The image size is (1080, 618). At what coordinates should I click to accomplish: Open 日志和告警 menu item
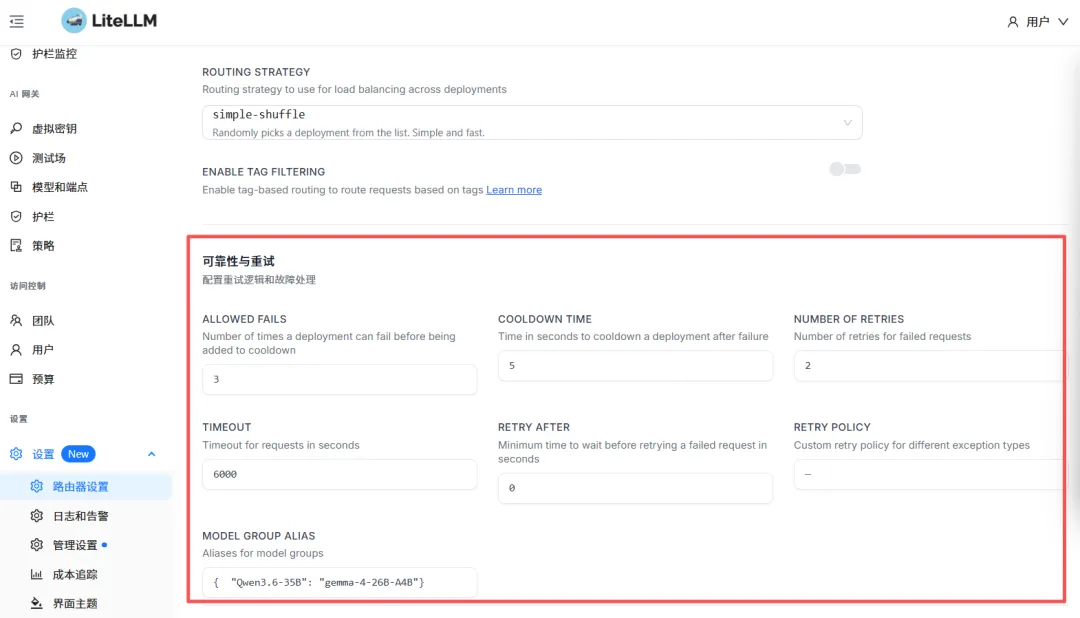(80, 516)
